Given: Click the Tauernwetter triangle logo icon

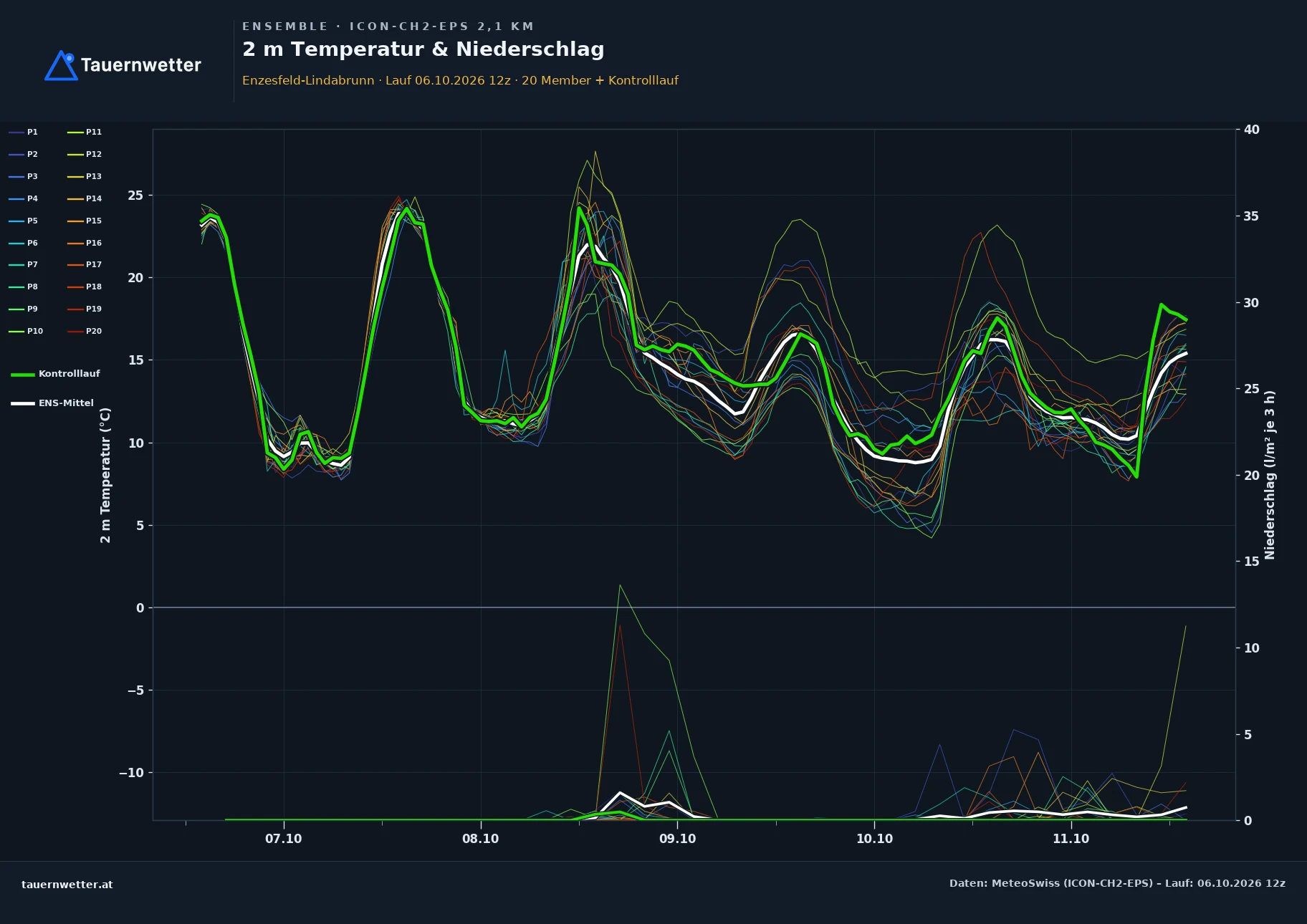Looking at the screenshot, I should point(62,65).
